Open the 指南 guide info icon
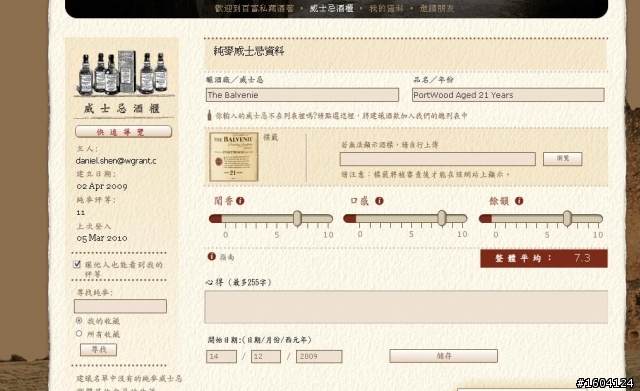 pos(211,256)
